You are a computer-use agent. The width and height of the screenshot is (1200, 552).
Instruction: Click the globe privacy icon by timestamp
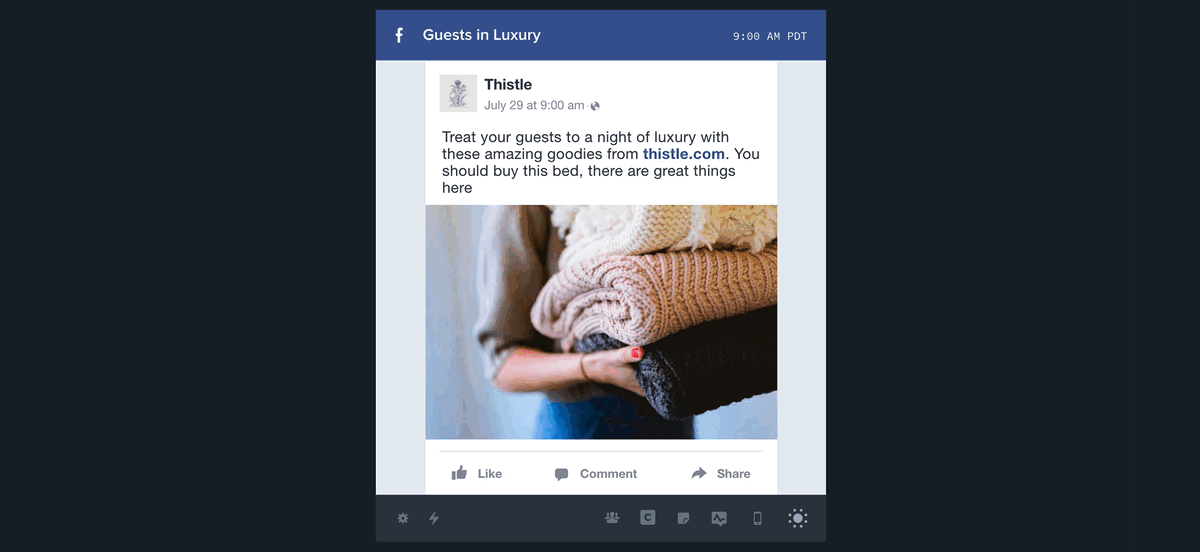(595, 106)
